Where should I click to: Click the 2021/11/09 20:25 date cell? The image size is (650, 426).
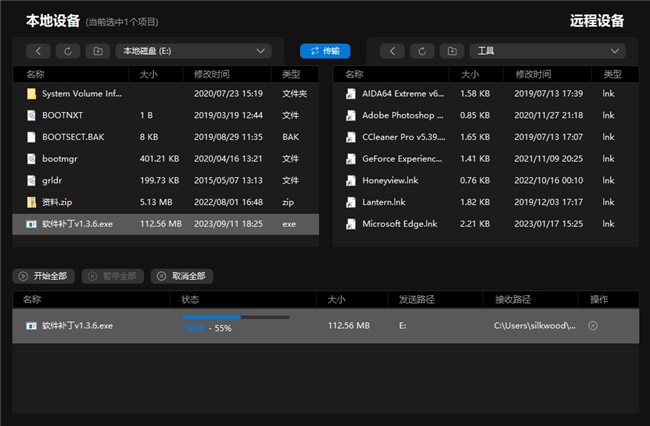click(x=549, y=158)
